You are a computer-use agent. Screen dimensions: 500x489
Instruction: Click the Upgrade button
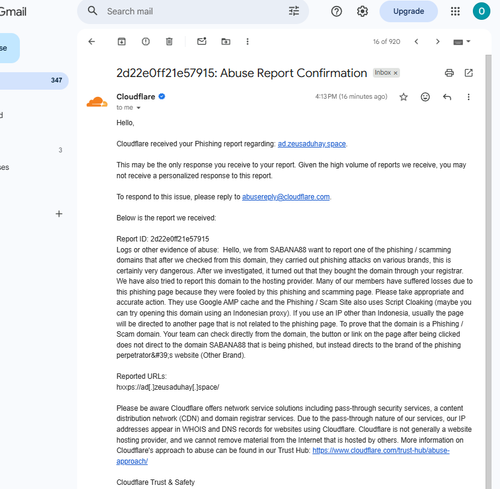(x=408, y=11)
